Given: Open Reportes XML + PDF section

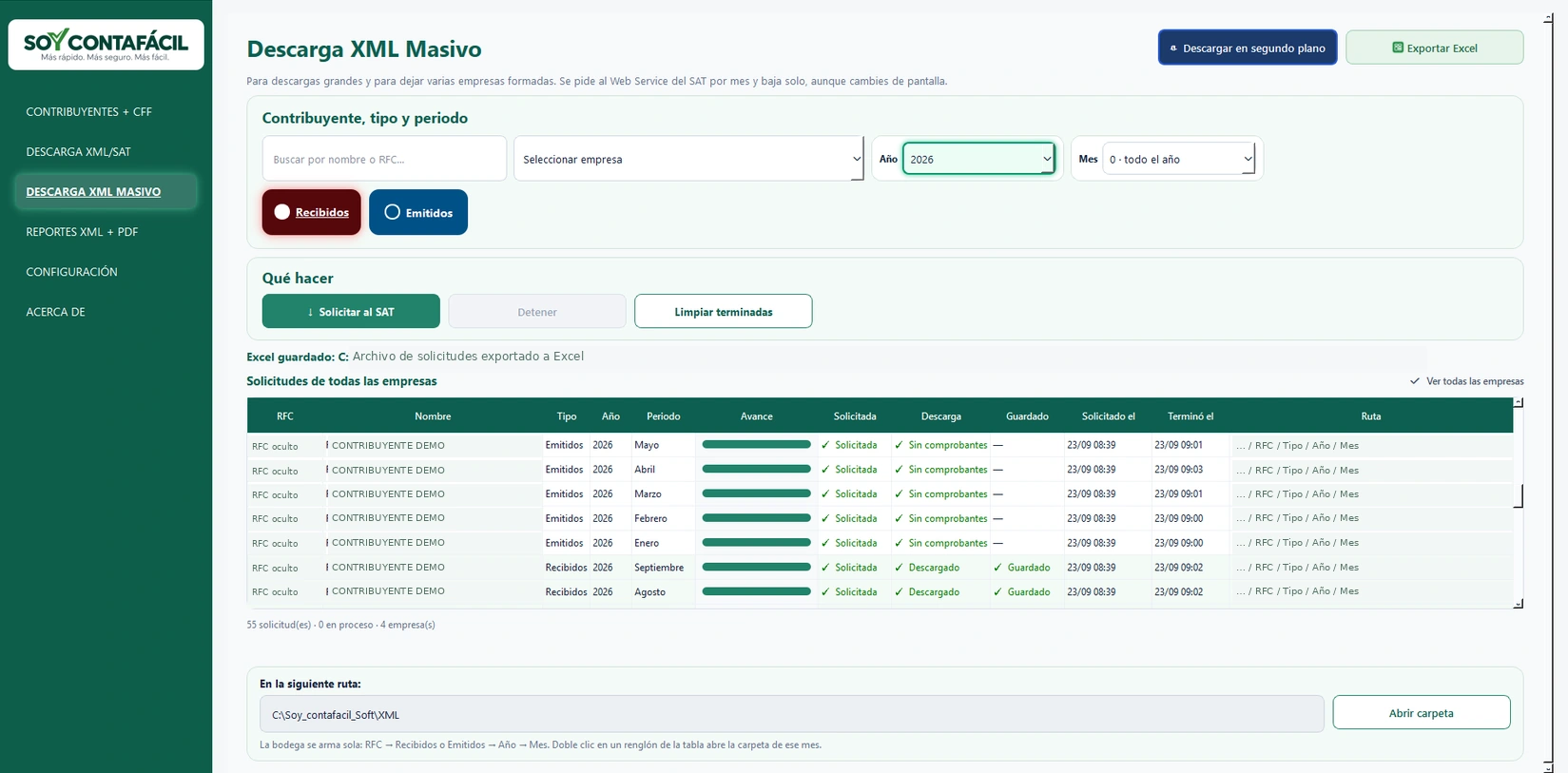Looking at the screenshot, I should [x=82, y=231].
